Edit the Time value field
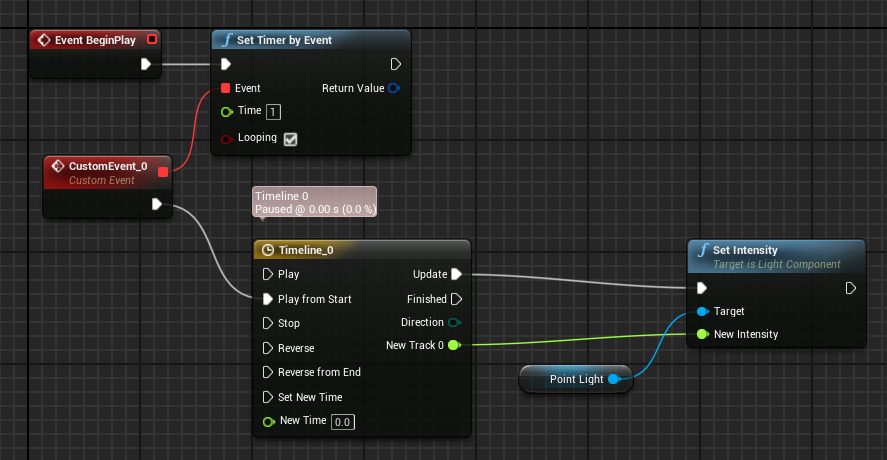The width and height of the screenshot is (887, 460). [273, 111]
